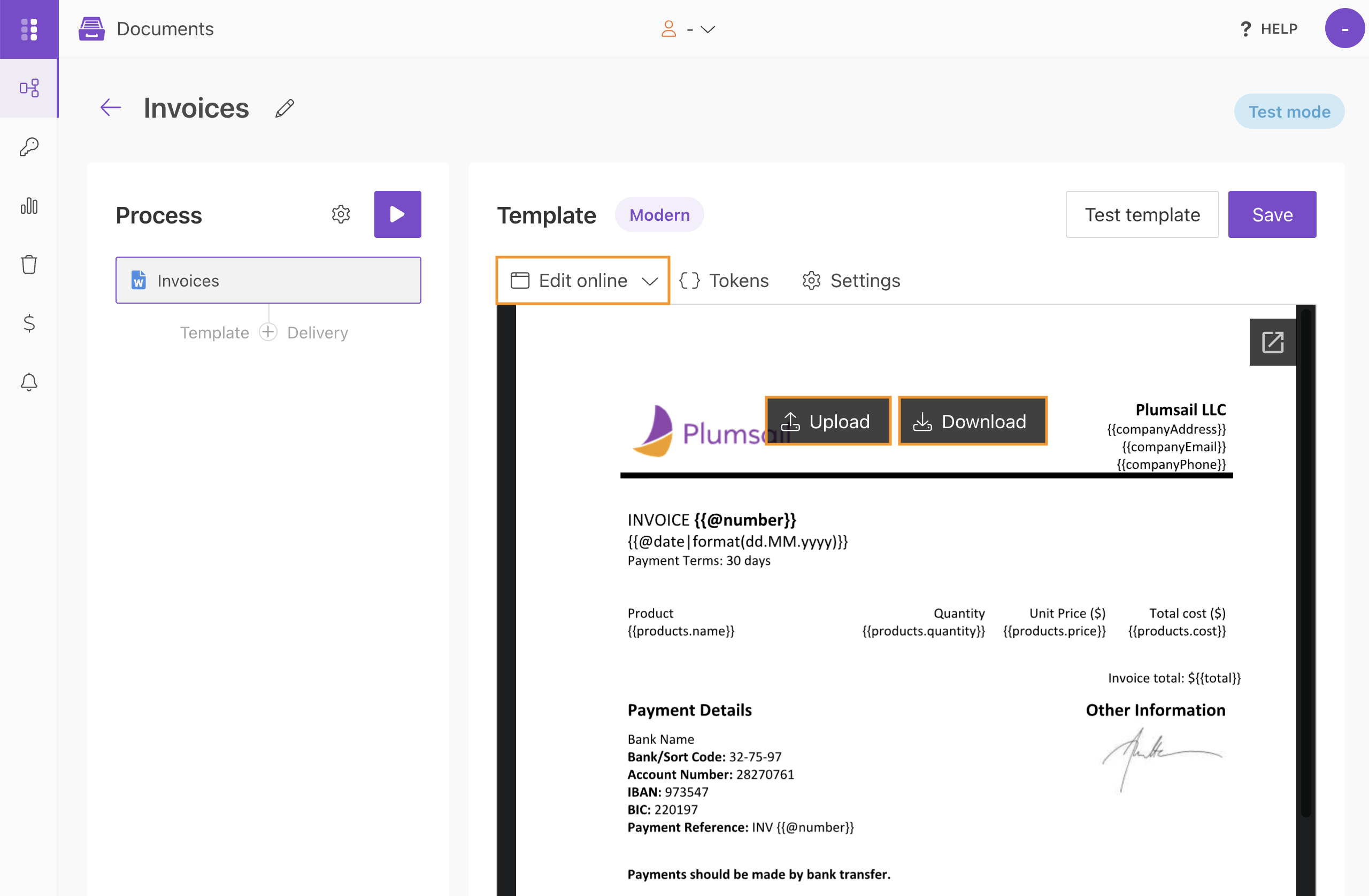Screen dimensions: 1369x896
Task: Click the HELP link text
Action: (x=1279, y=29)
